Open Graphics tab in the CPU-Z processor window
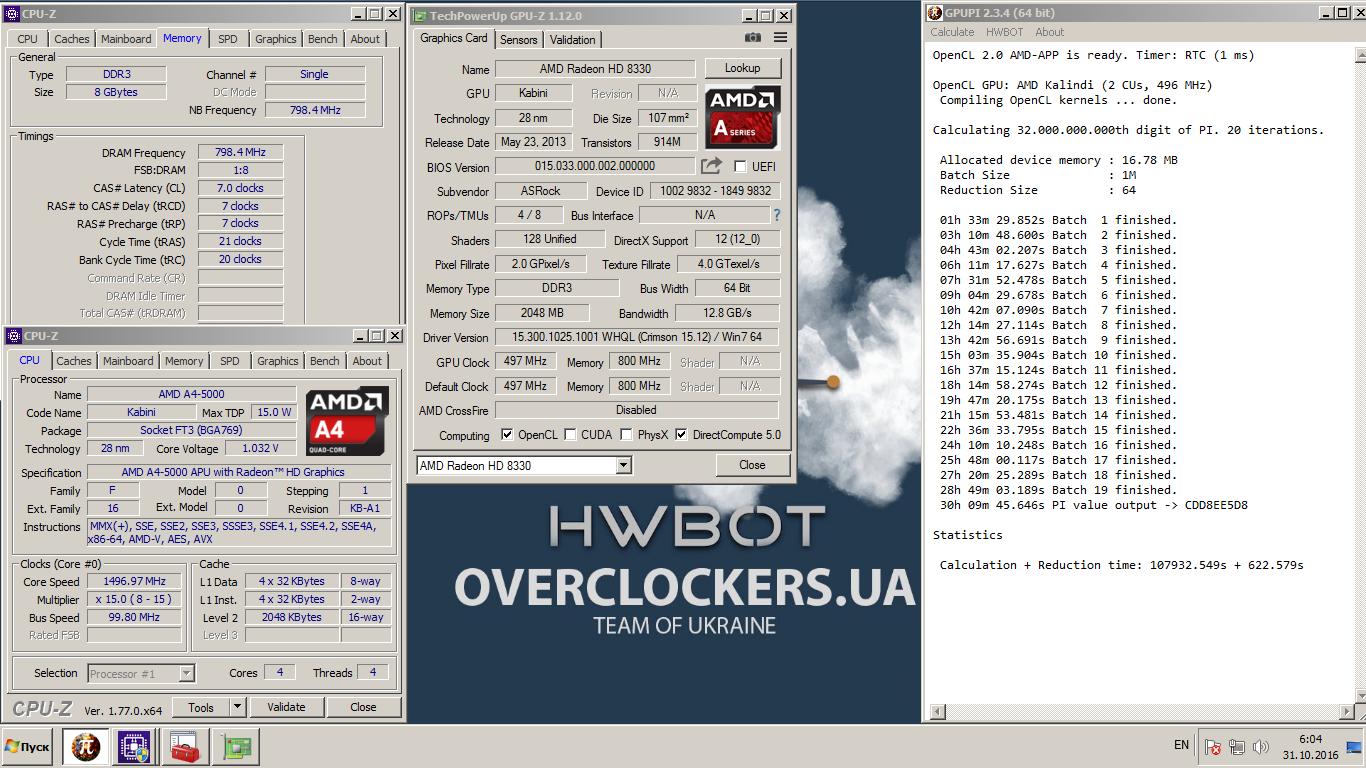Image resolution: width=1366 pixels, height=768 pixels. 277,361
